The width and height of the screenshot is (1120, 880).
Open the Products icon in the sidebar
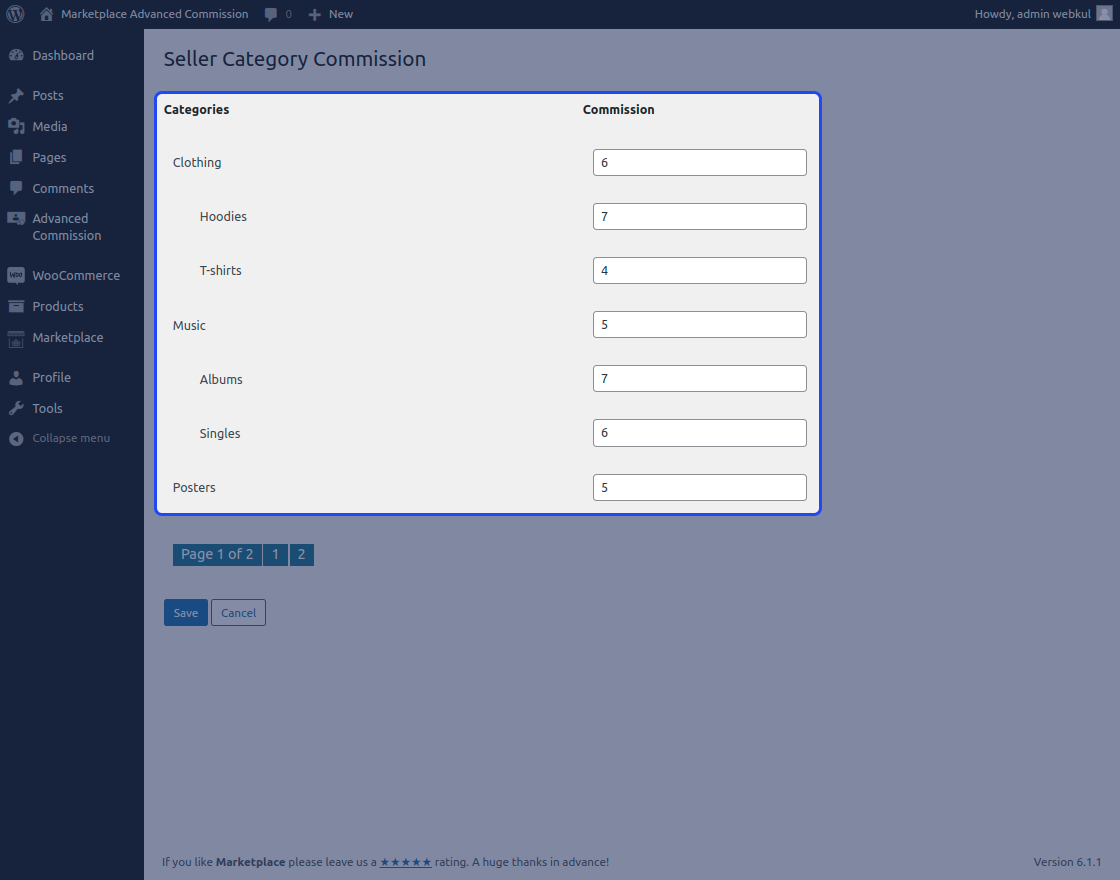tap(18, 306)
